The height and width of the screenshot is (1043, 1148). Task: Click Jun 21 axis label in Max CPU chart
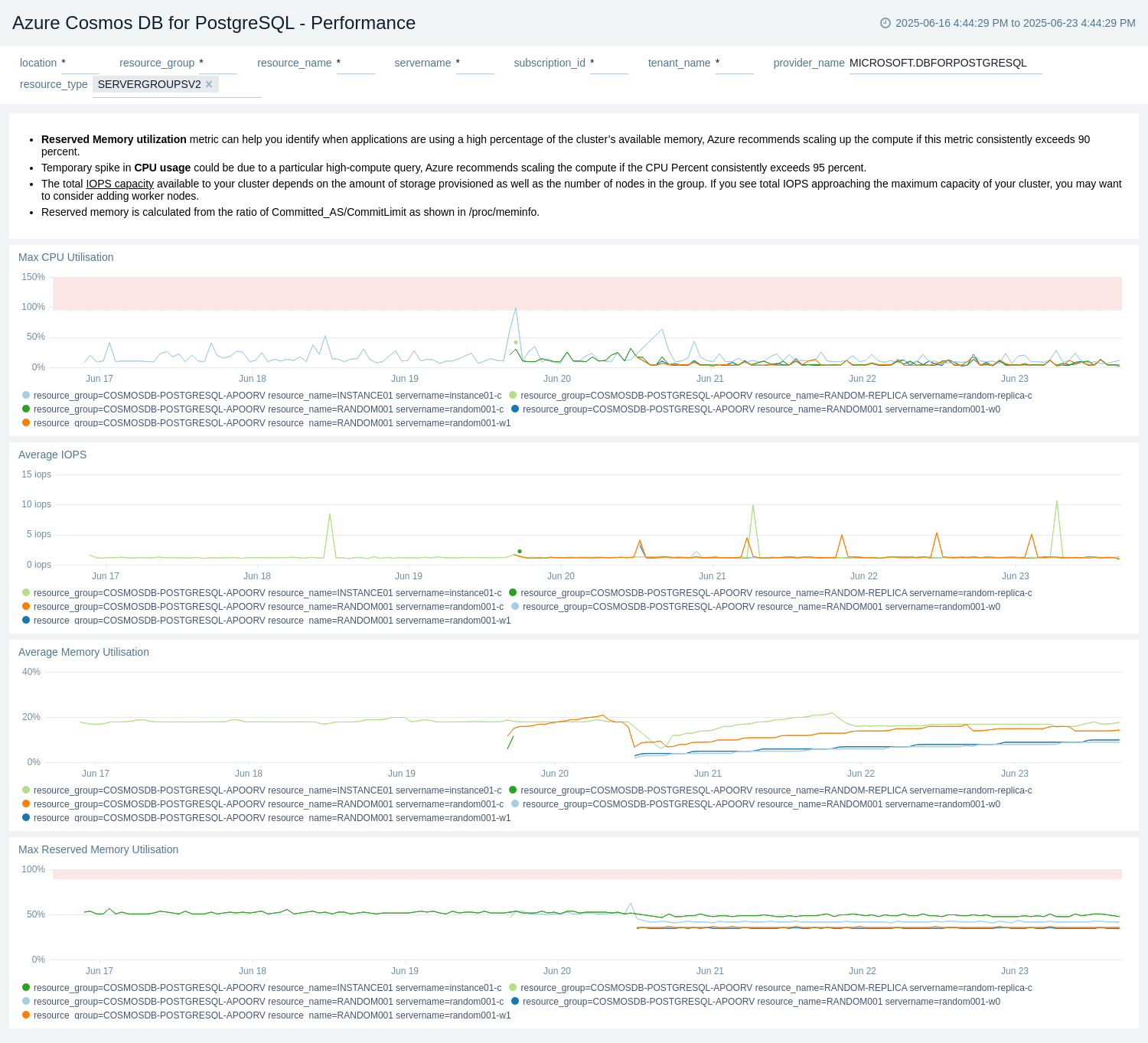click(x=710, y=379)
